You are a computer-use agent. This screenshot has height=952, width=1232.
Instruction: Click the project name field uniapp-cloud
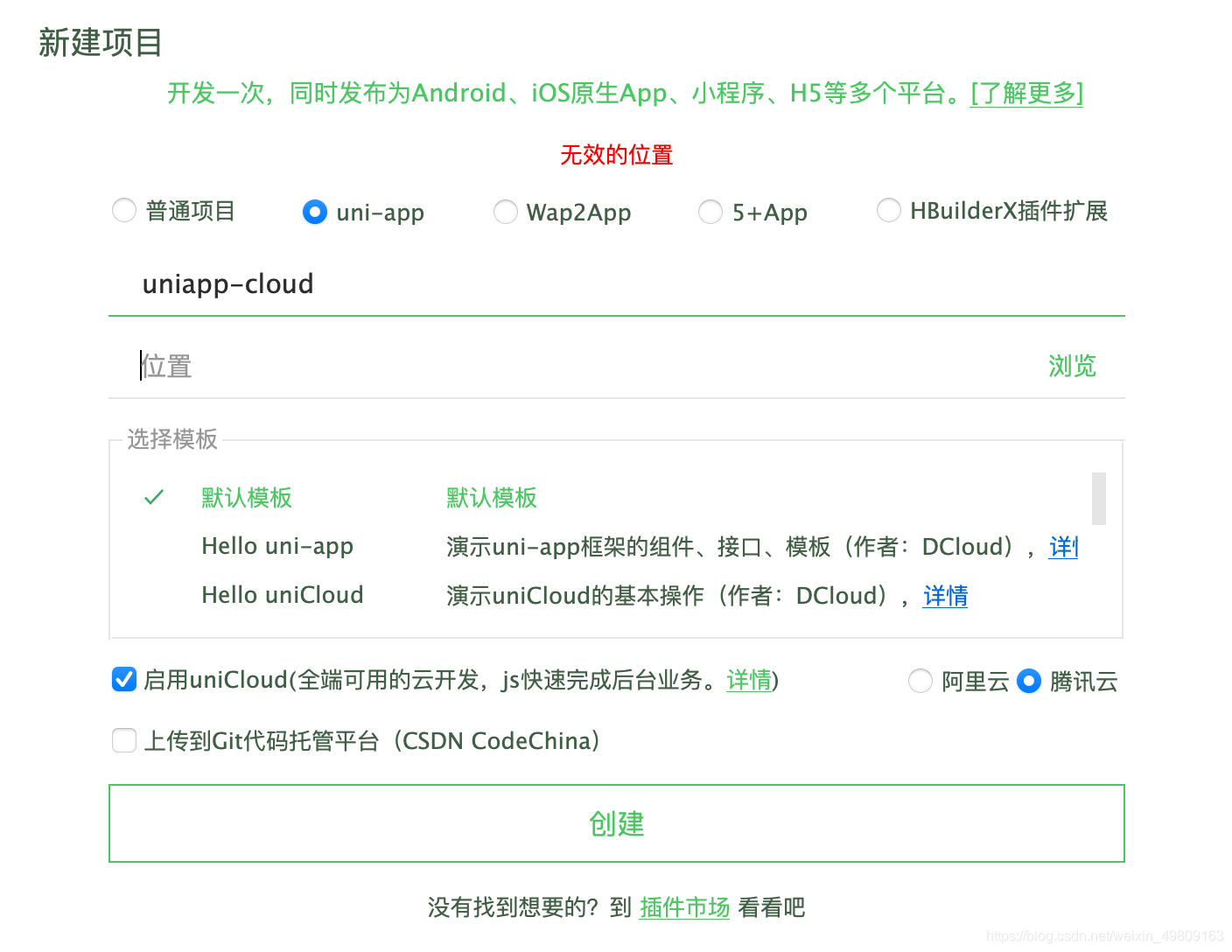coord(616,284)
